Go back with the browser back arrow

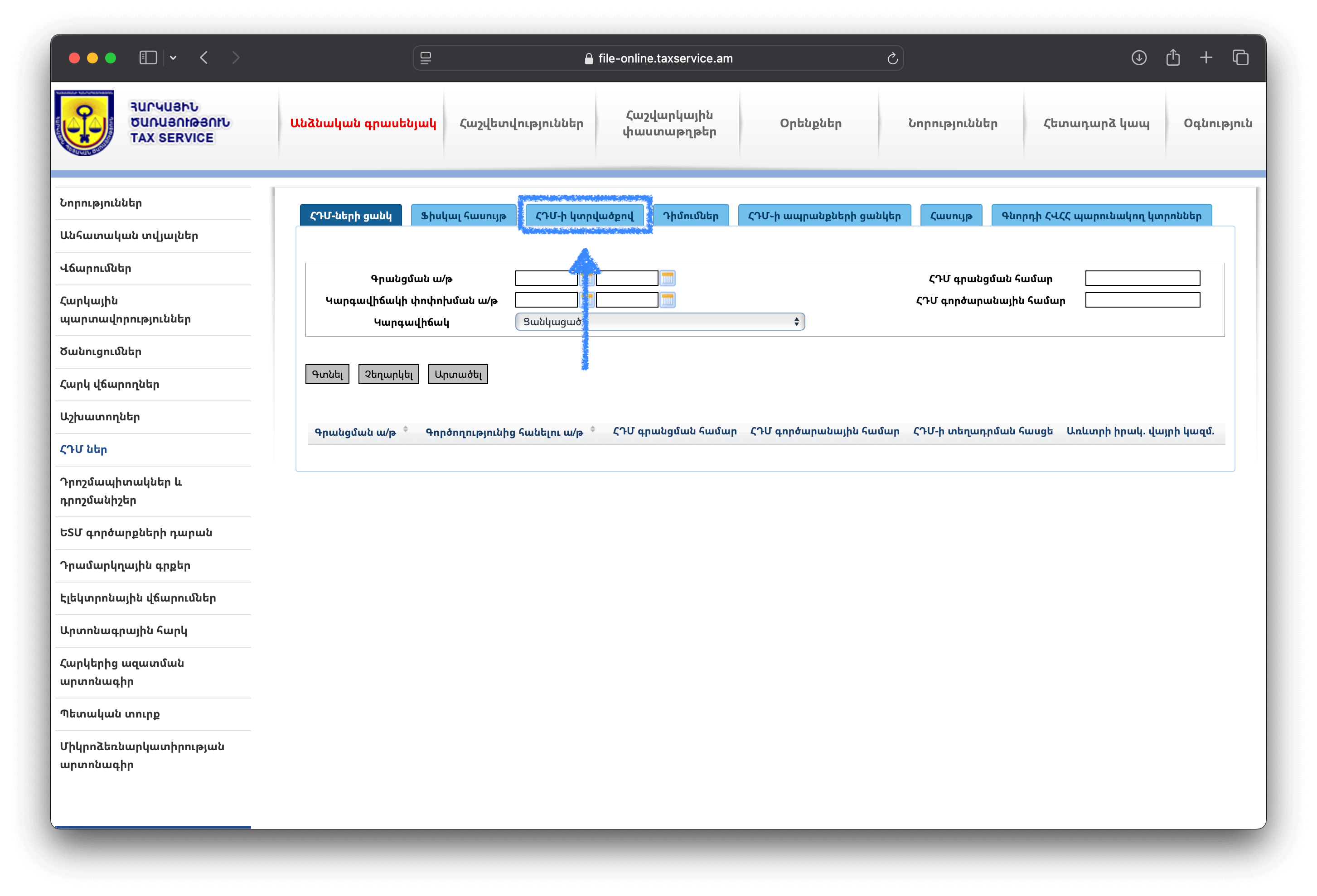(x=204, y=58)
